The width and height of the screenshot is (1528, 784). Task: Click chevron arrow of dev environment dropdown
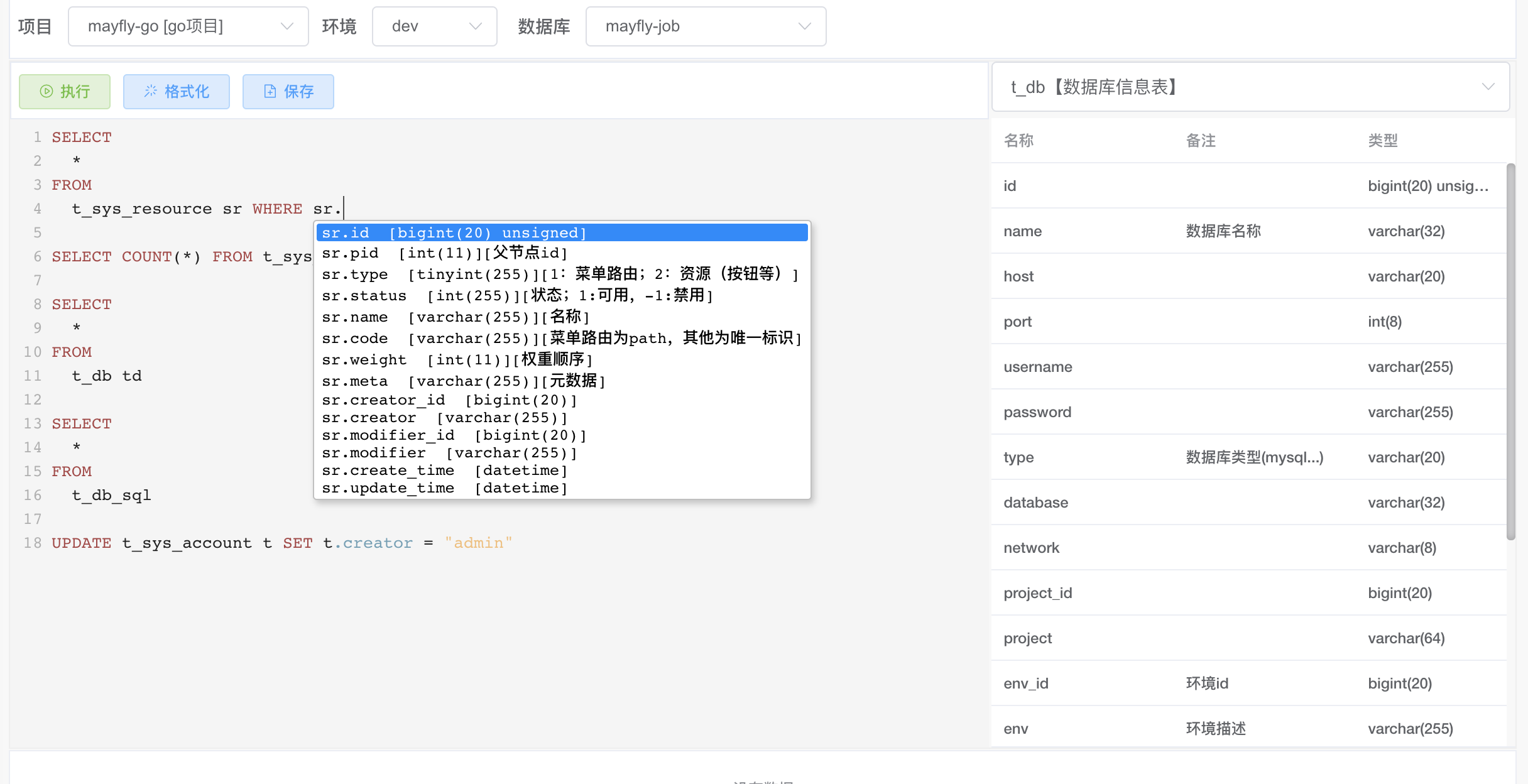476,26
